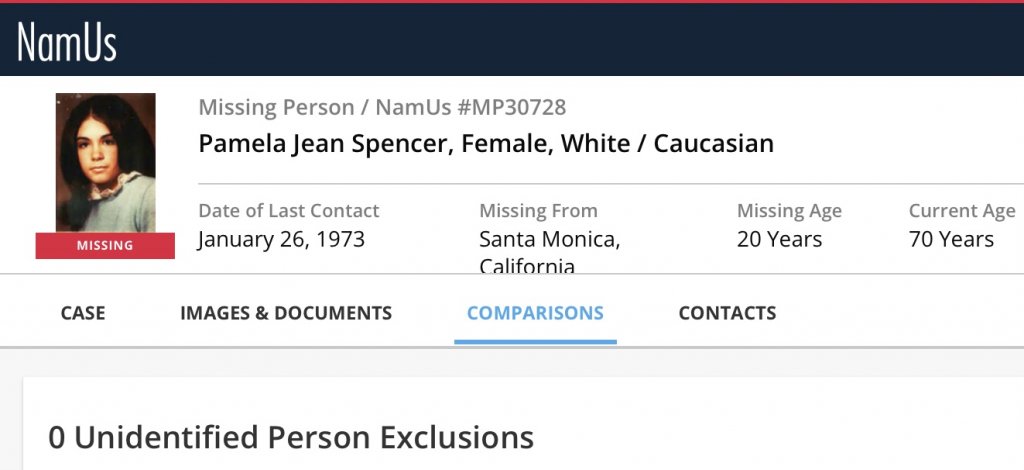This screenshot has height=470, width=1024.
Task: Click the Missing Age label
Action: click(x=789, y=211)
